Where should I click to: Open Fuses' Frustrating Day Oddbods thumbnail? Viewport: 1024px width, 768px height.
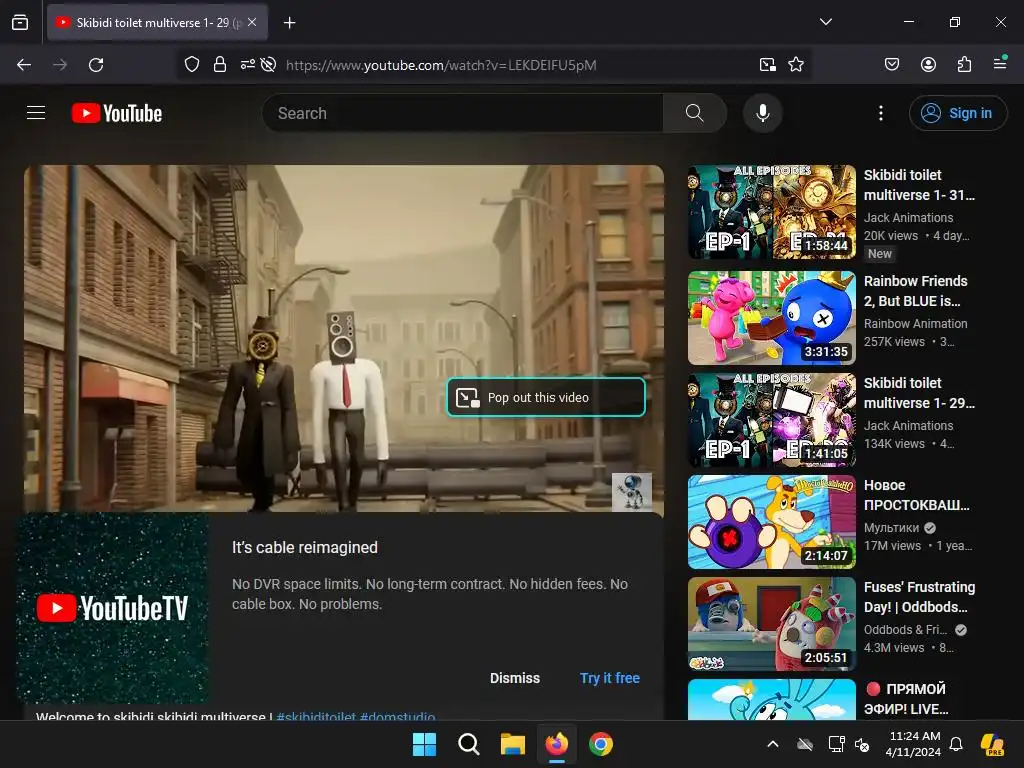tap(771, 624)
